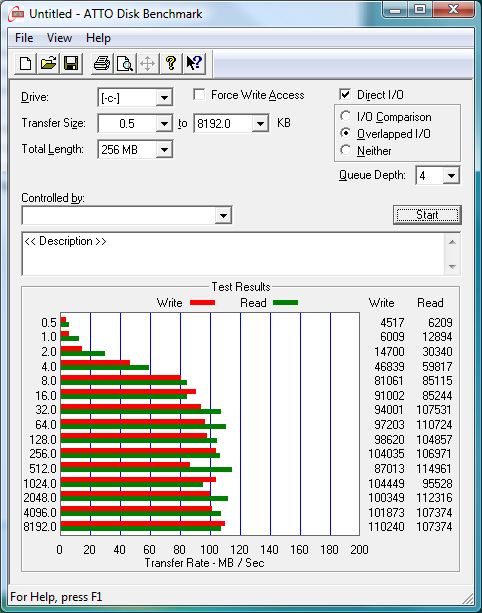Open the View menu
The width and height of the screenshot is (482, 613).
pos(59,38)
